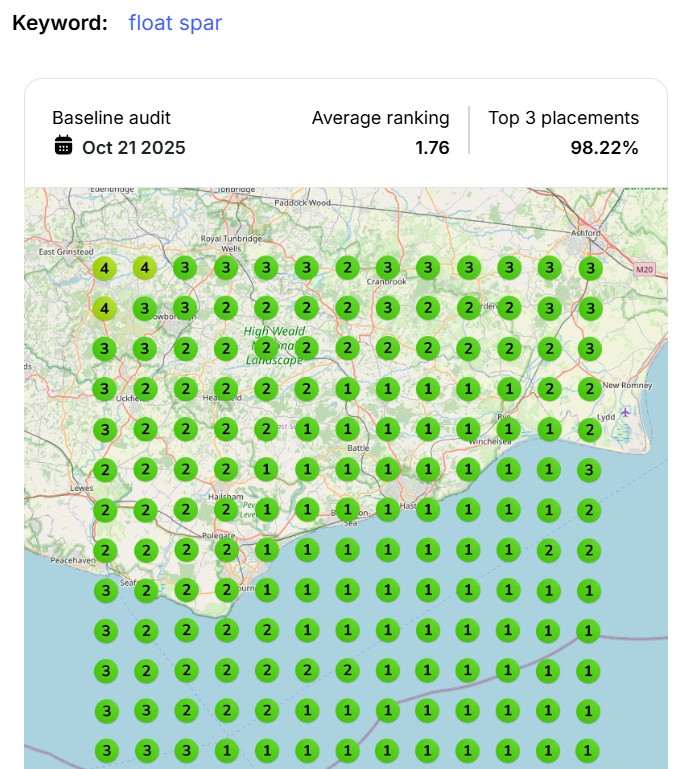
Task: Click the Top 3 placements 98.22% figure
Action: tap(604, 147)
